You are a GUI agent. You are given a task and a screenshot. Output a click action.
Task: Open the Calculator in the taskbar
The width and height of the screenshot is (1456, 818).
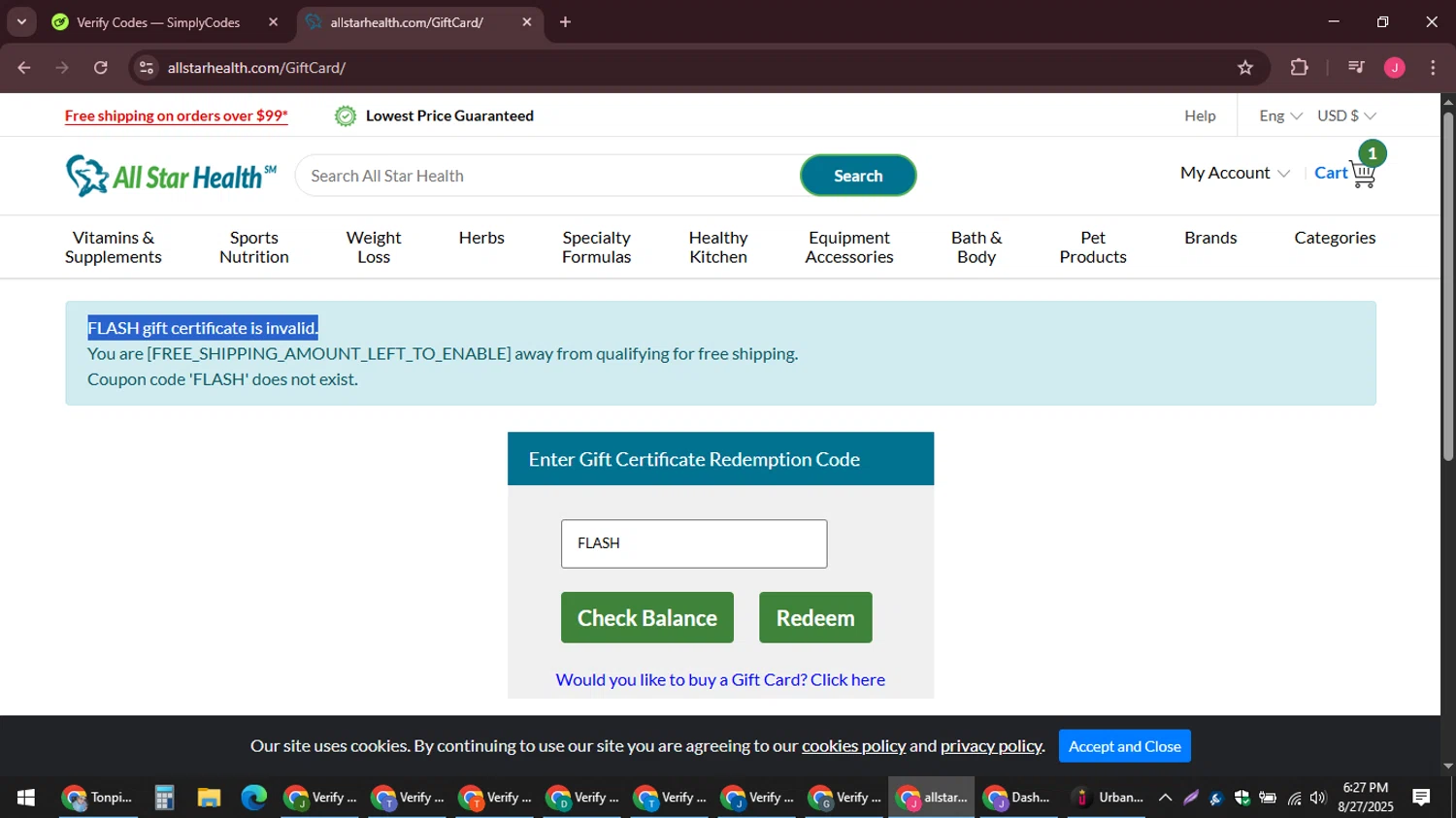164,798
